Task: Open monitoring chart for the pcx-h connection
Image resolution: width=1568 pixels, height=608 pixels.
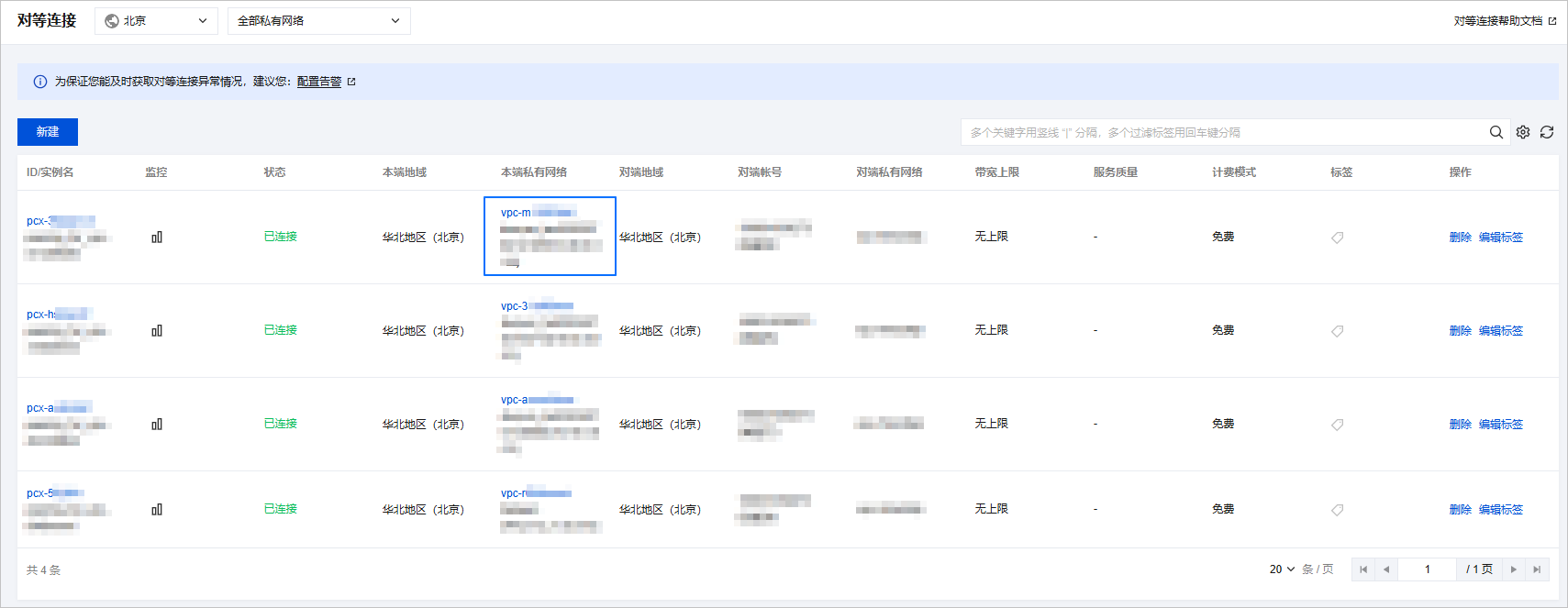Action: (157, 330)
